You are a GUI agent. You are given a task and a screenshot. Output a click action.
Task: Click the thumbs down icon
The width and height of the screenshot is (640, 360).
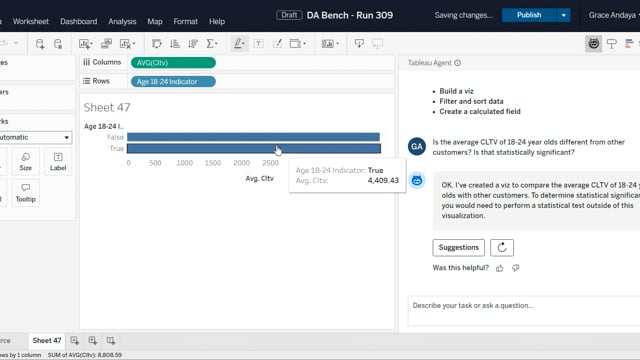click(516, 268)
